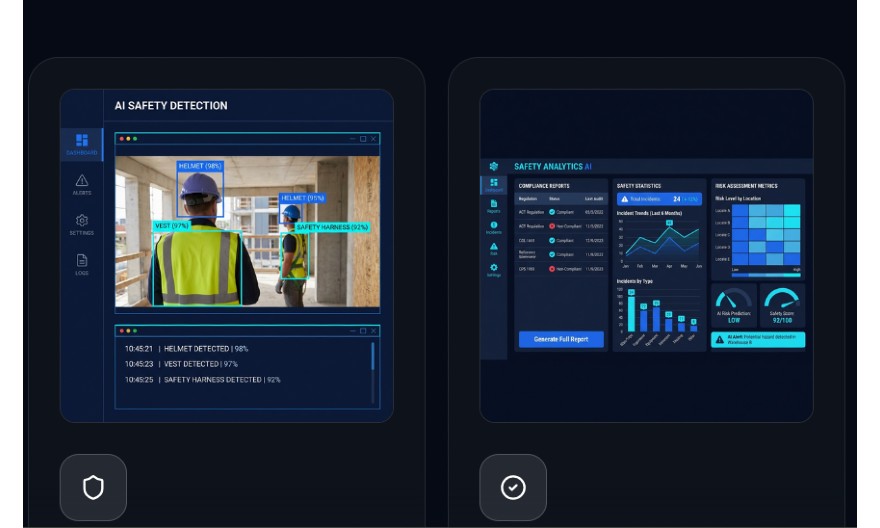This screenshot has width=880, height=528.
Task: Click the AI SAFETY DETECTION title
Action: (171, 105)
